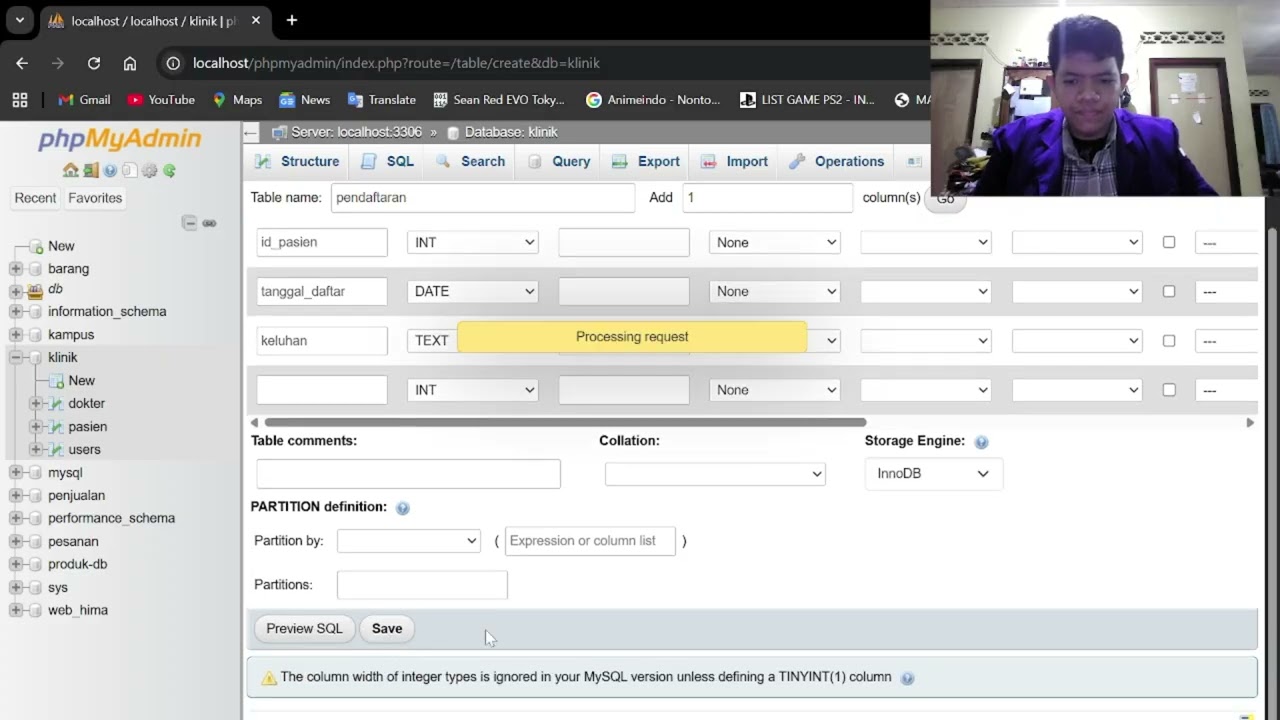Viewport: 1280px width, 720px height.
Task: Click the log out door icon
Action: click(x=90, y=170)
